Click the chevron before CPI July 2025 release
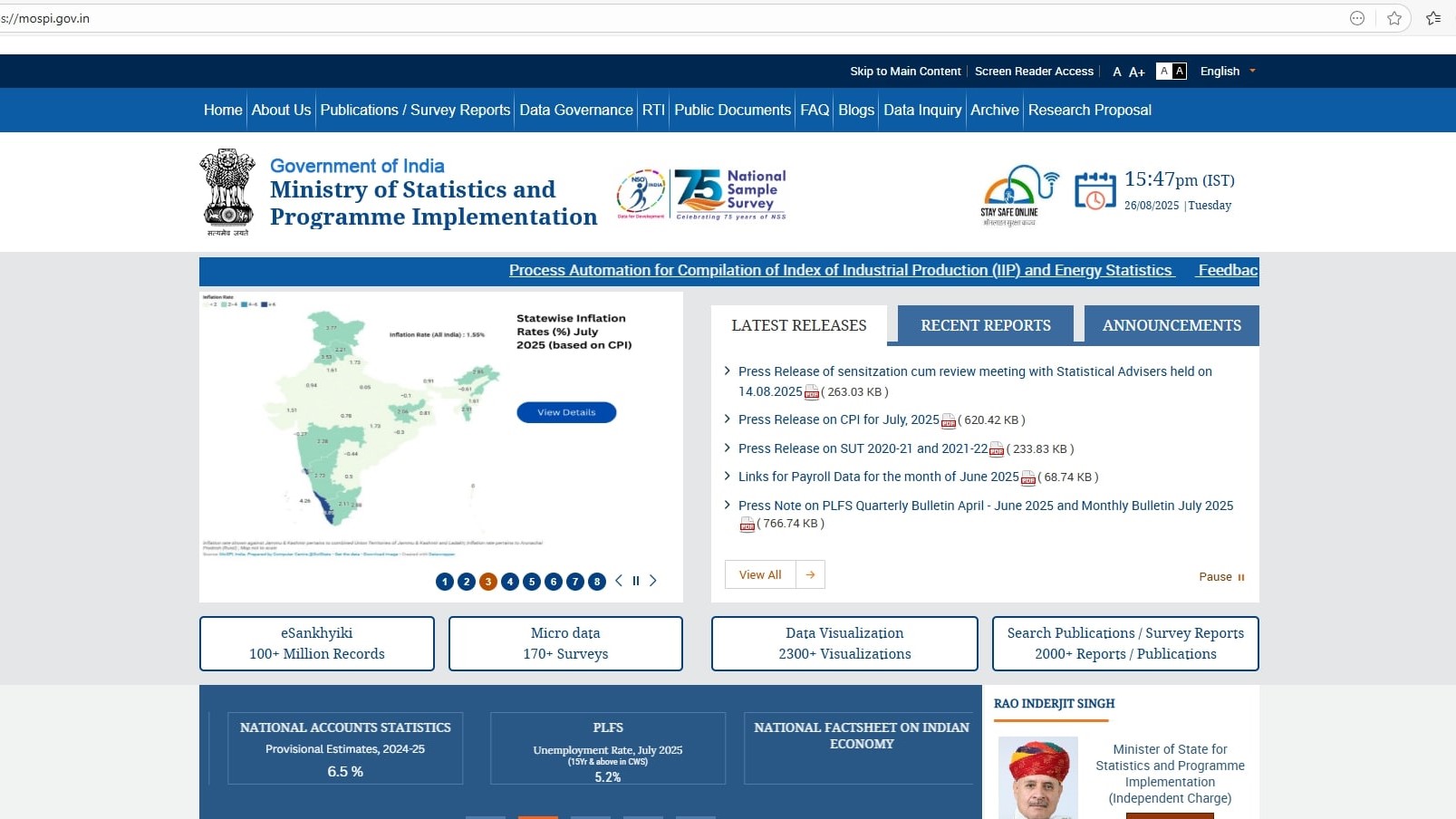The height and width of the screenshot is (819, 1456). [727, 419]
